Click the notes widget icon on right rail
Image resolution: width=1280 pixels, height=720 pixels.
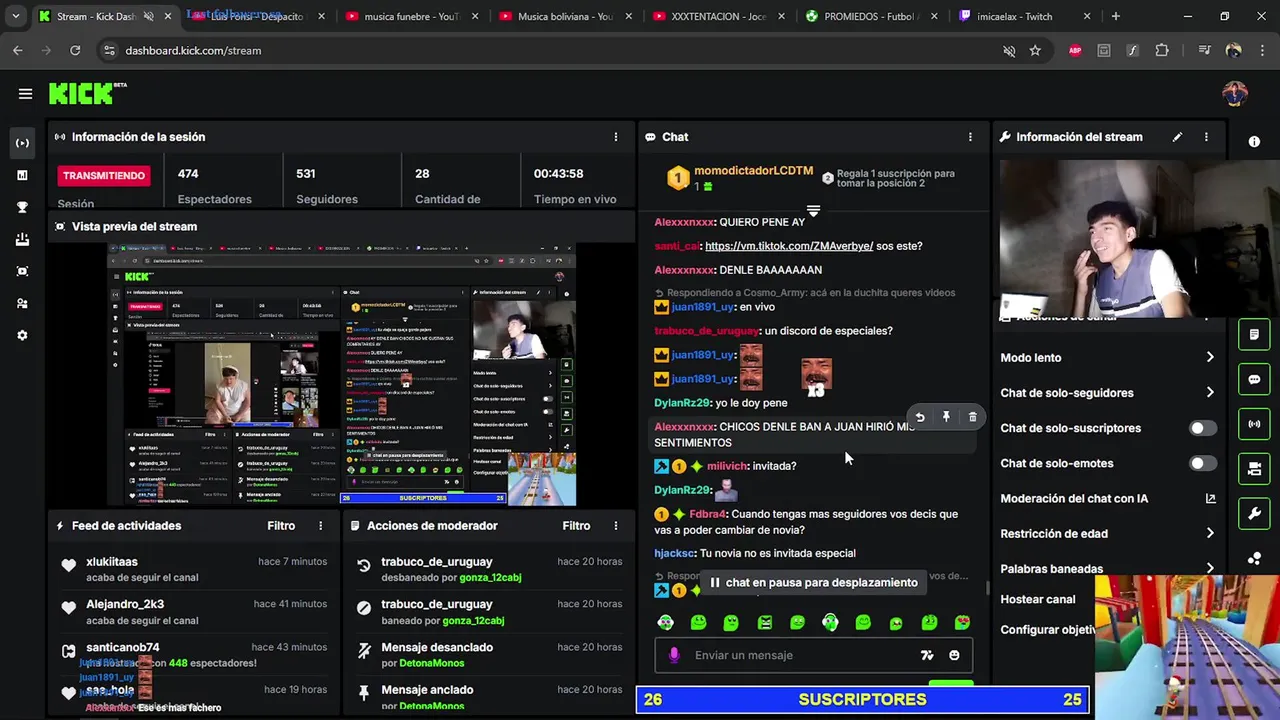(x=1254, y=334)
